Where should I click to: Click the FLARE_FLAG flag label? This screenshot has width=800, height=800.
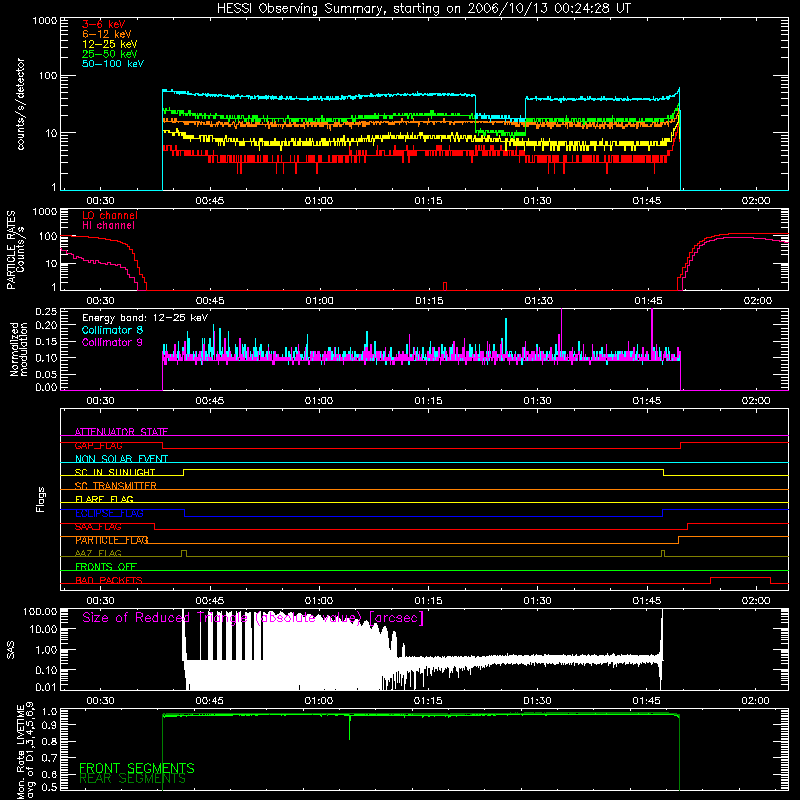click(x=104, y=499)
